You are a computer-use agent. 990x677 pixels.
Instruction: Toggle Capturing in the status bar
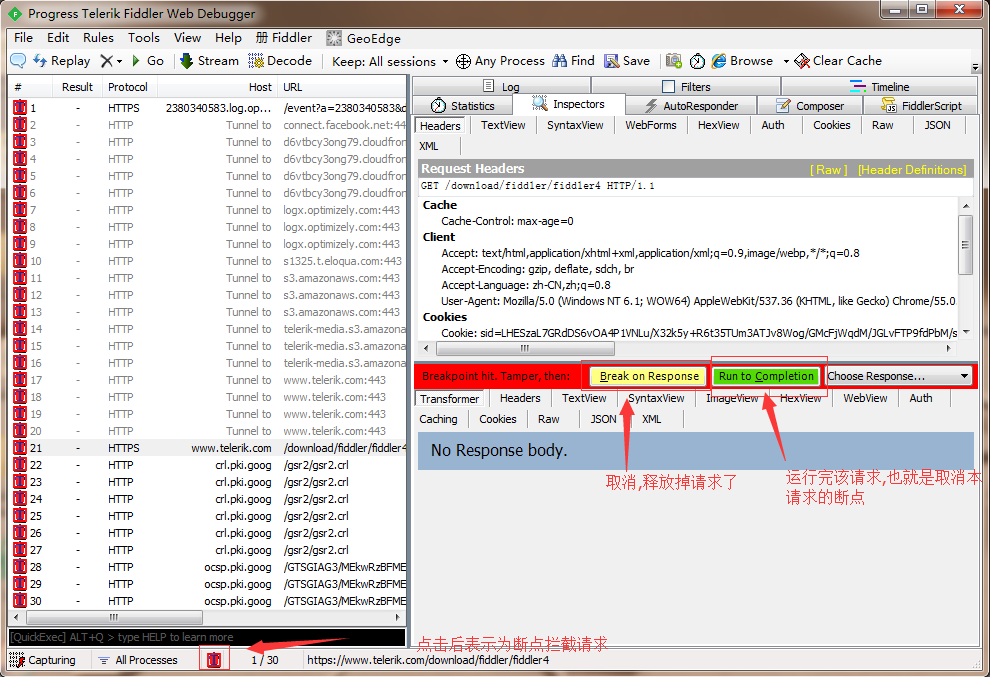42,660
